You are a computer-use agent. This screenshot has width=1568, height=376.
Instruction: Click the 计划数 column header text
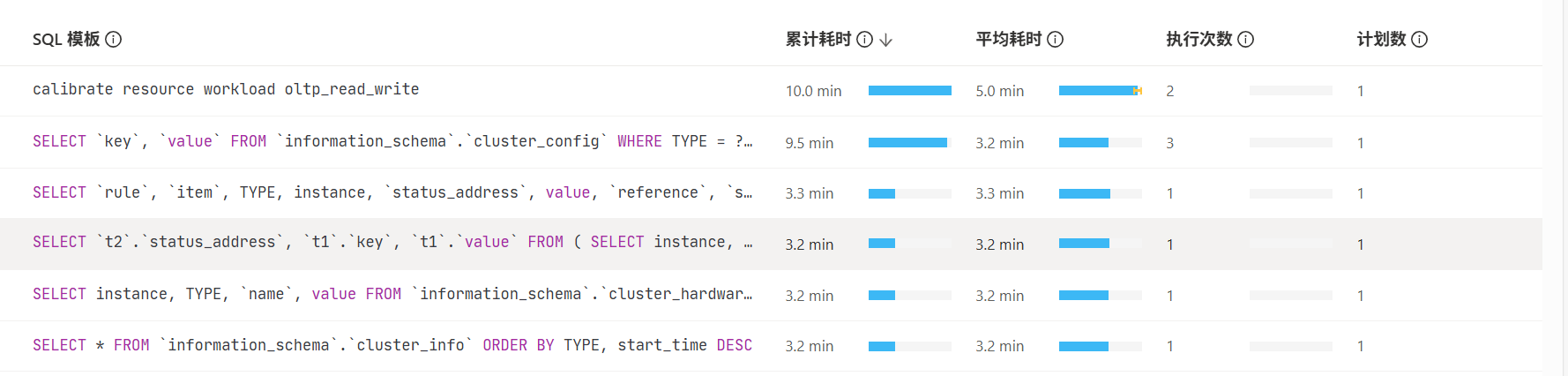[x=1381, y=39]
